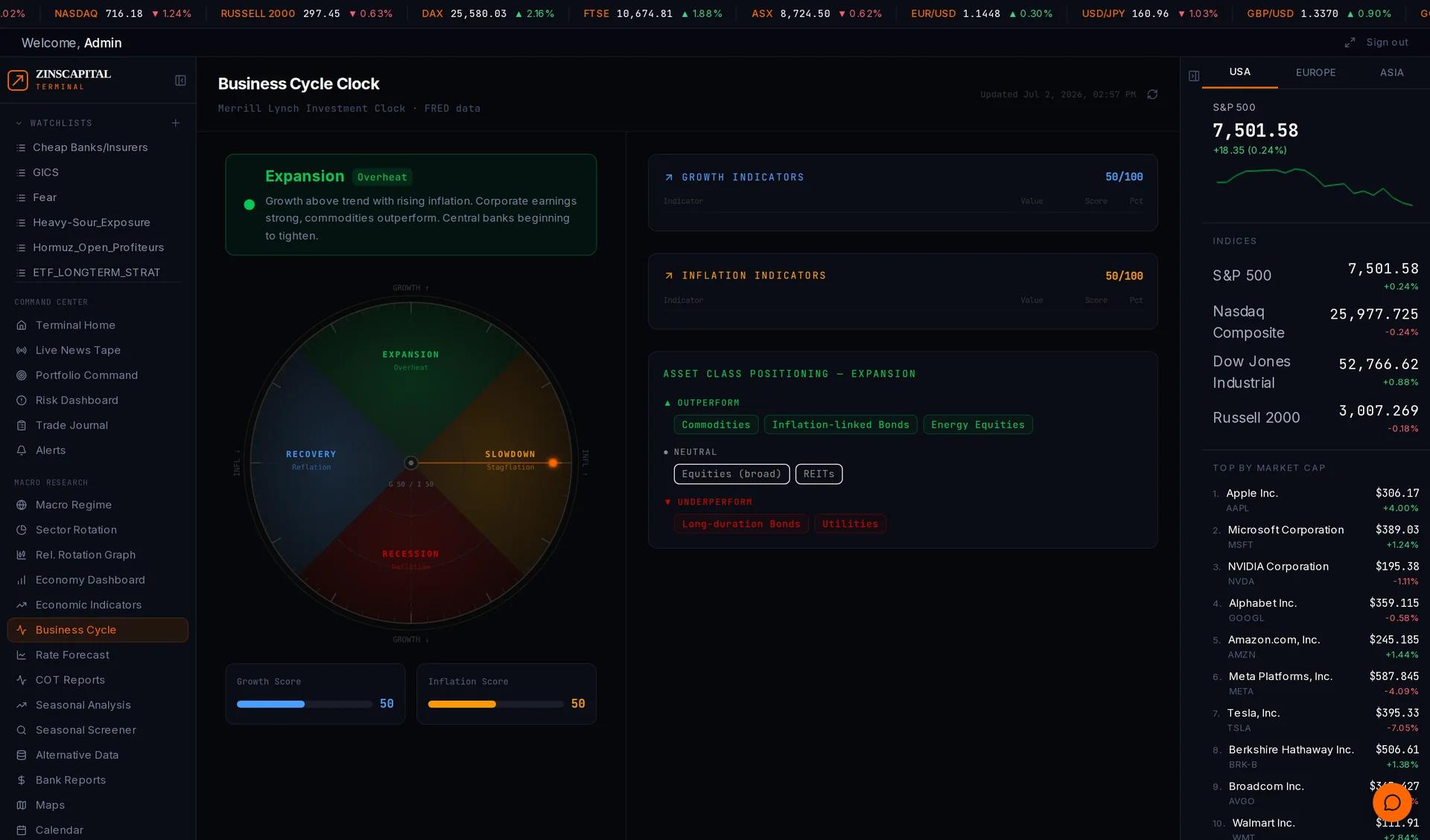Select Dow Jones Industrial index row
This screenshot has height=840, width=1430.
coord(1315,372)
